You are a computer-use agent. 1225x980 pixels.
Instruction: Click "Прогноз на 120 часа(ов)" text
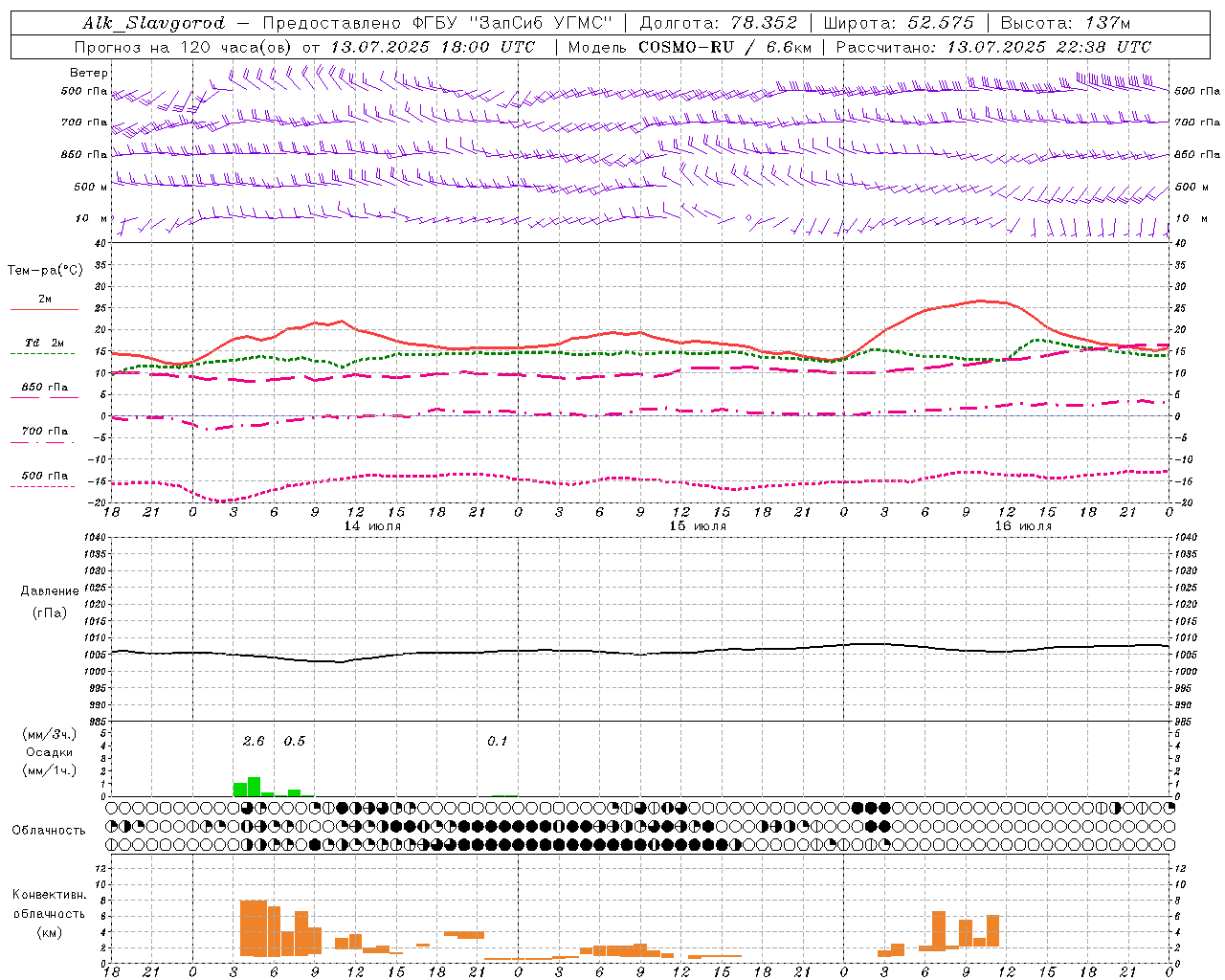click(184, 47)
